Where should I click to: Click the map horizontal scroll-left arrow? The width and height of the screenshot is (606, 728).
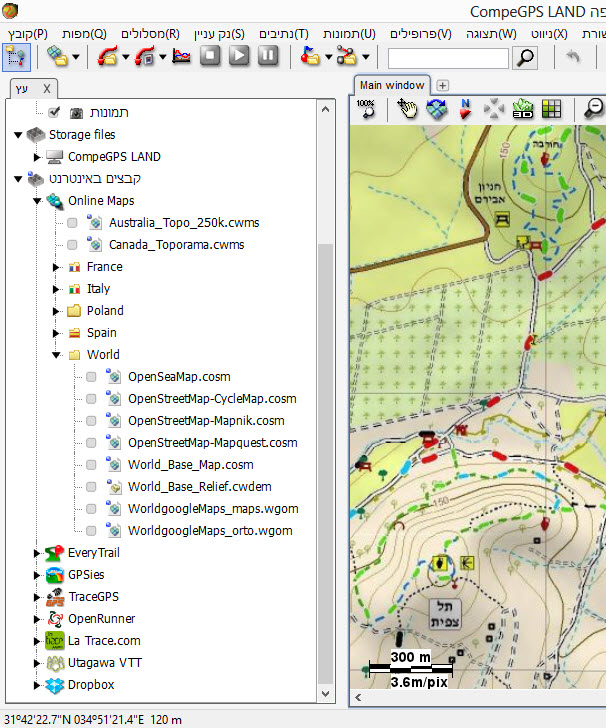point(358,697)
